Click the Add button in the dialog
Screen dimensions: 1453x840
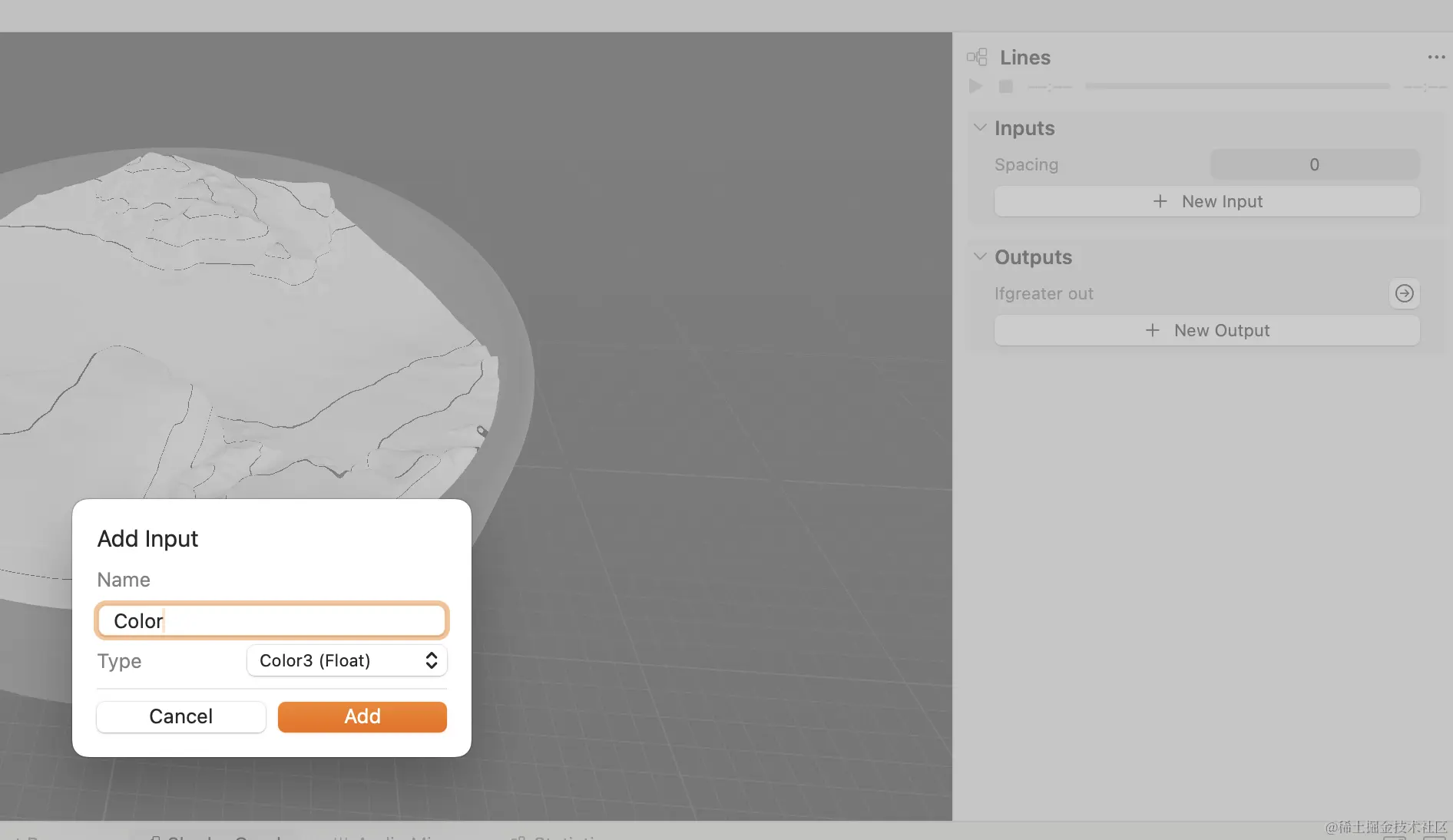[x=362, y=716]
